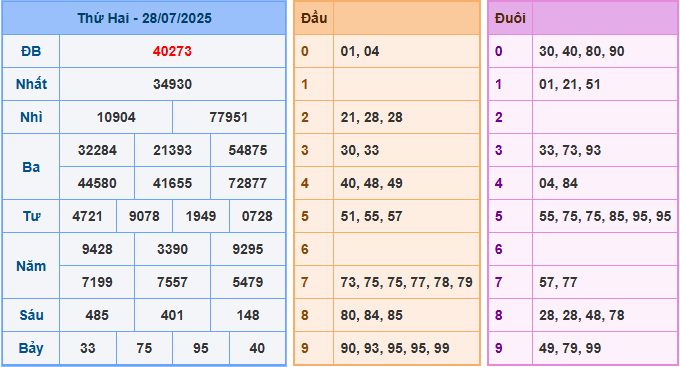The width and height of the screenshot is (680, 367).
Task: Select second prize number 77951
Action: pyautogui.click(x=229, y=117)
